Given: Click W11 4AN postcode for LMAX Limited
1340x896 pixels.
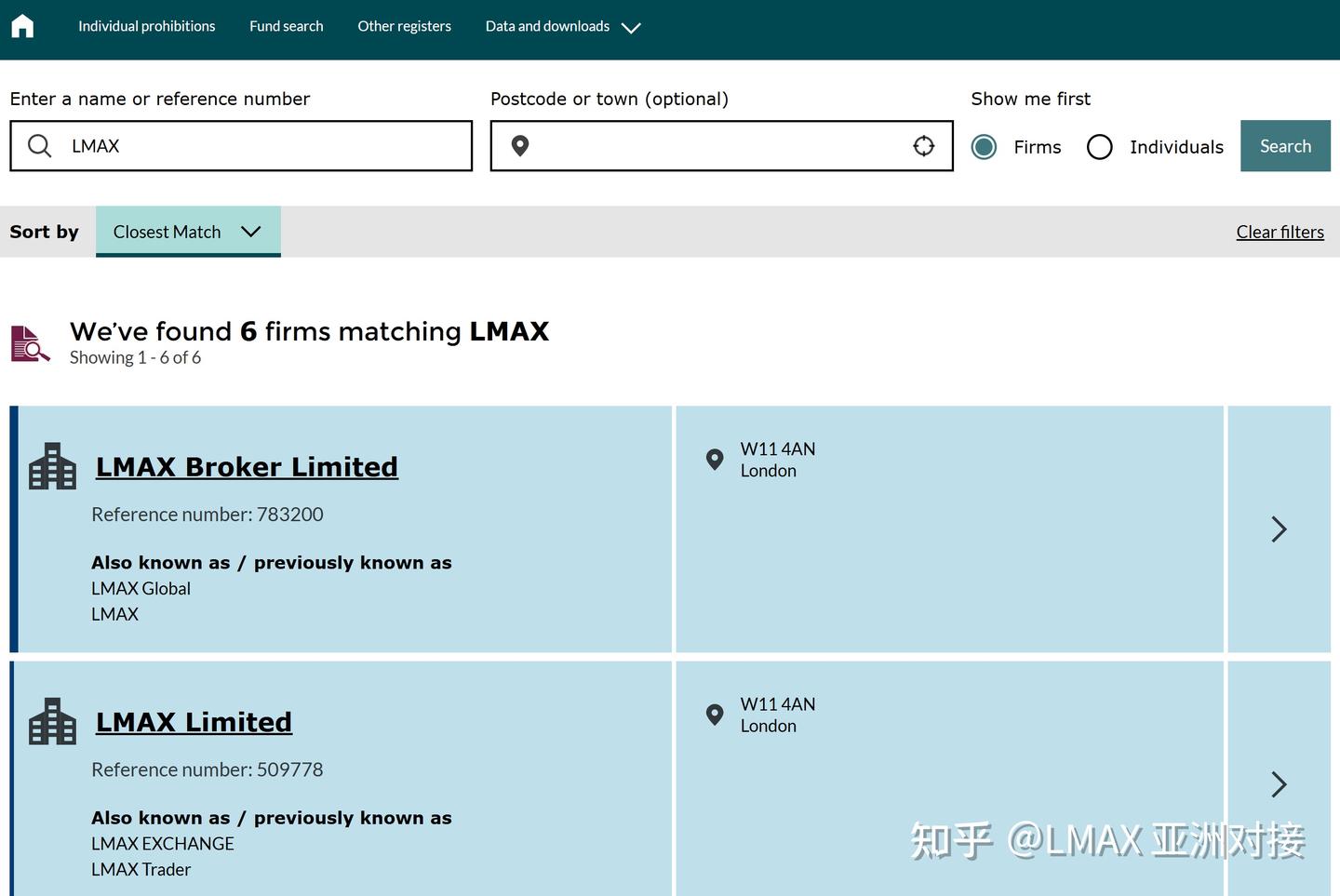Looking at the screenshot, I should pyautogui.click(x=778, y=704).
